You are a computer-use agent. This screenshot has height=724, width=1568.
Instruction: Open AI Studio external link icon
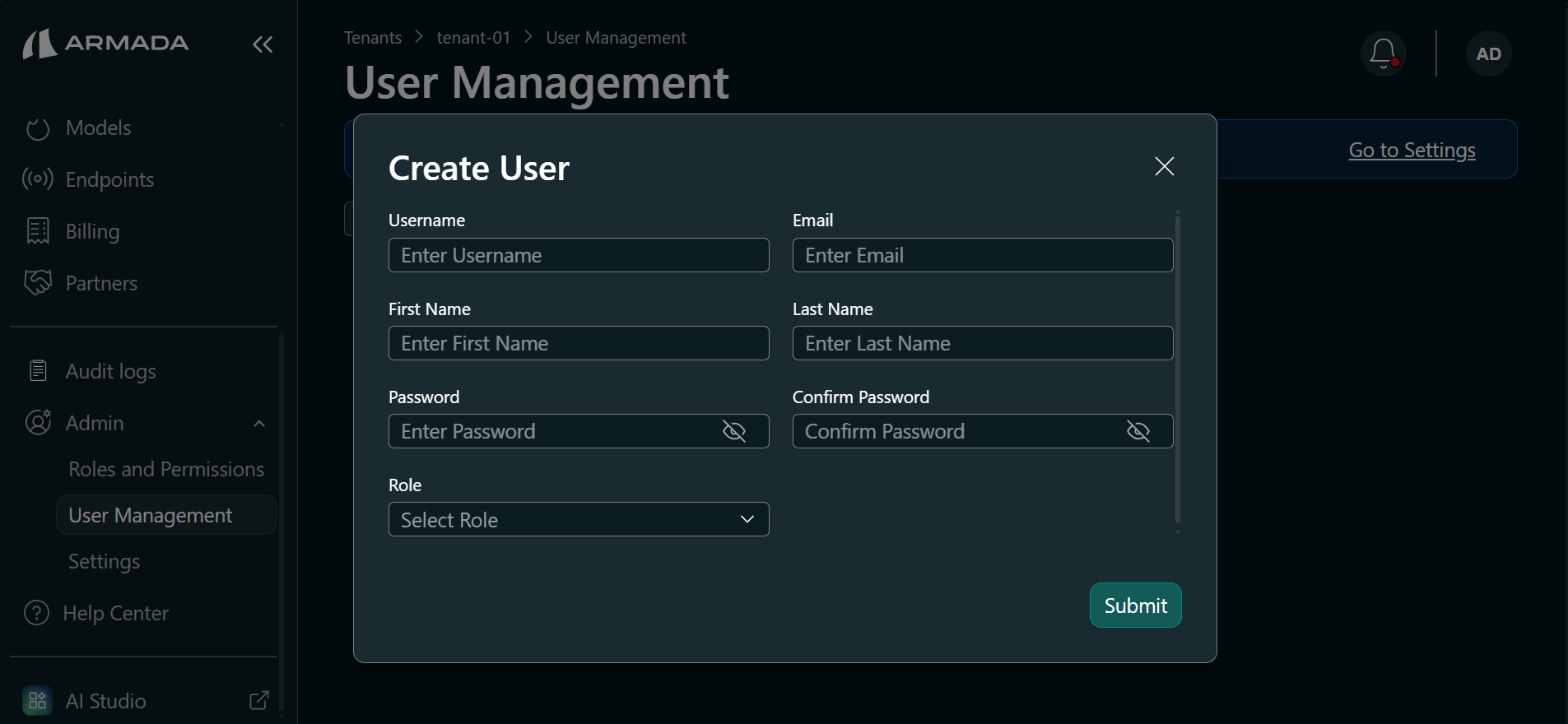click(x=258, y=700)
